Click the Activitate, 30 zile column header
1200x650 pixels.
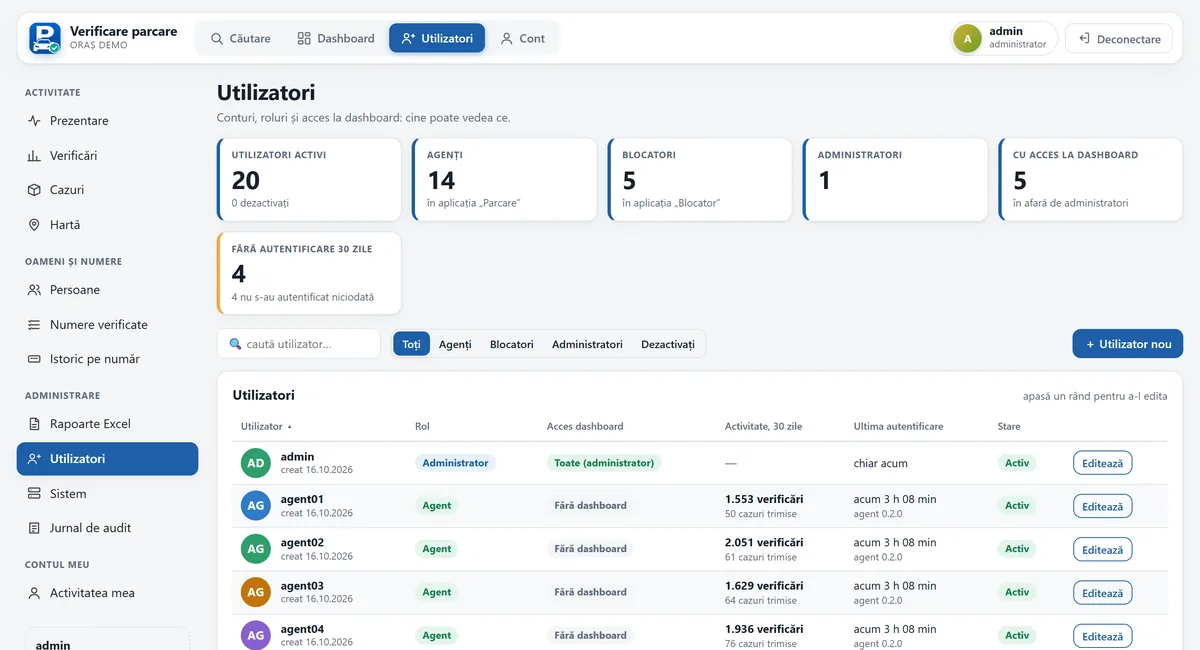(763, 427)
